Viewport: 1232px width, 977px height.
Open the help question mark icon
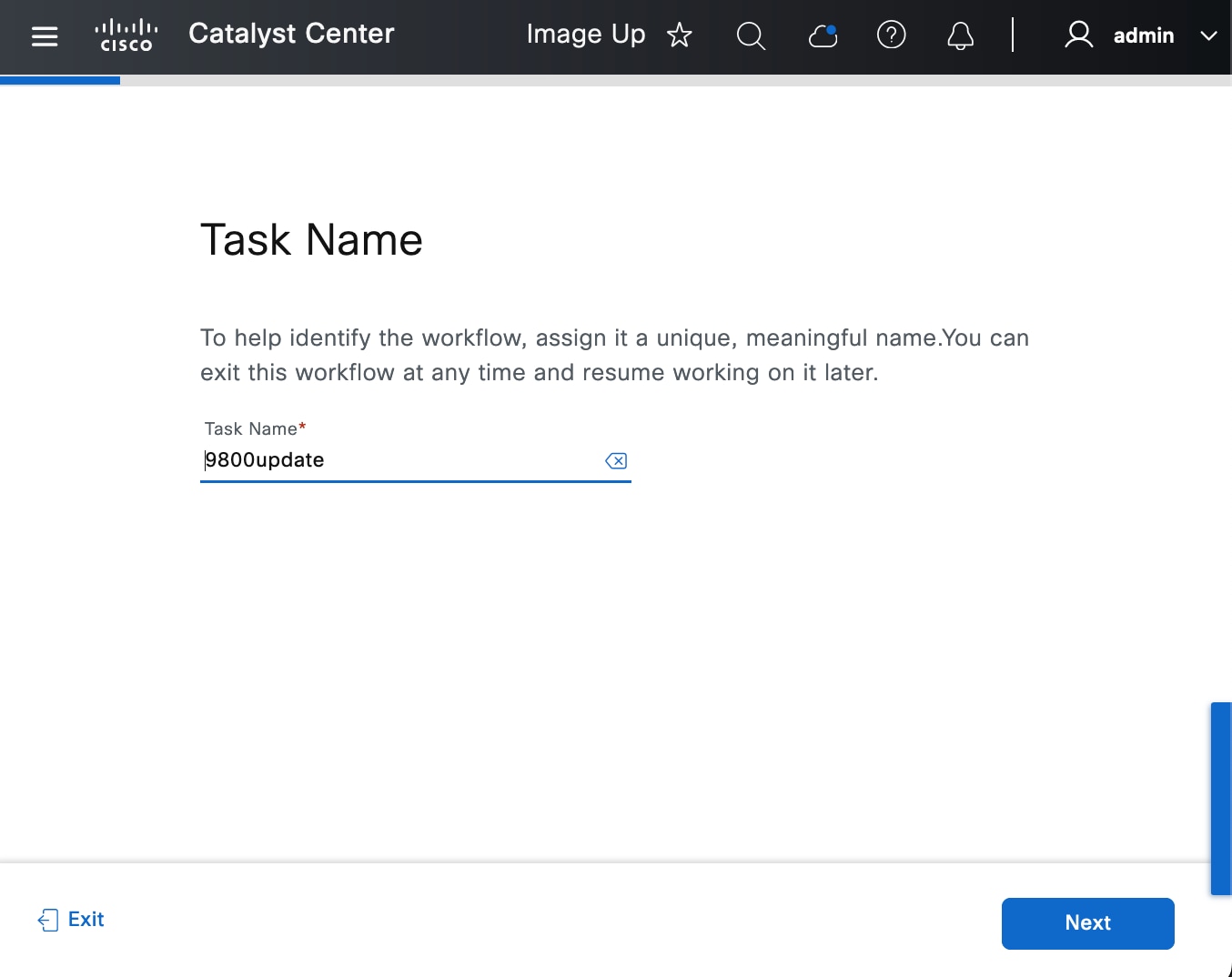click(x=891, y=35)
